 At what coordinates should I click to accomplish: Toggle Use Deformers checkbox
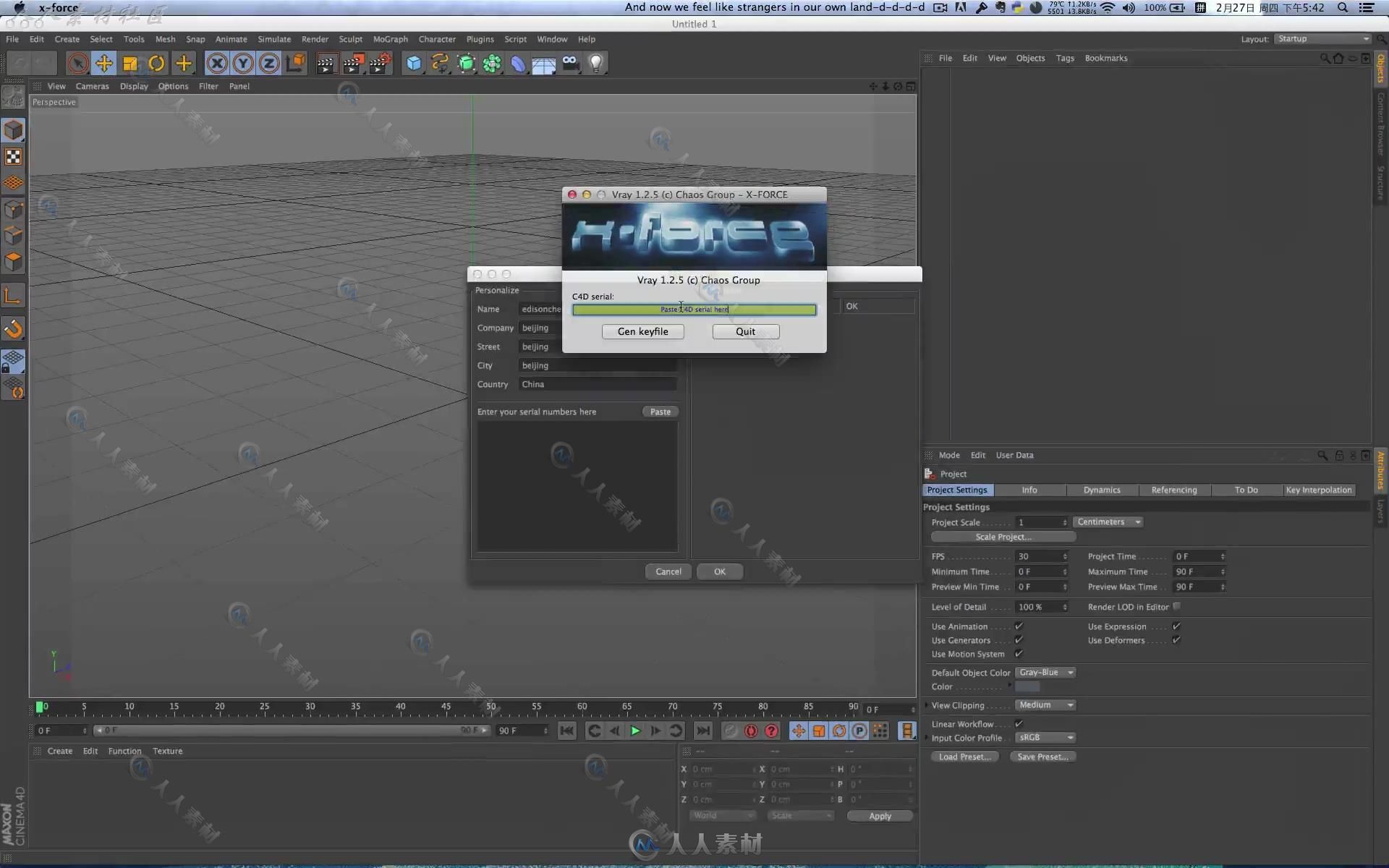pyautogui.click(x=1176, y=639)
